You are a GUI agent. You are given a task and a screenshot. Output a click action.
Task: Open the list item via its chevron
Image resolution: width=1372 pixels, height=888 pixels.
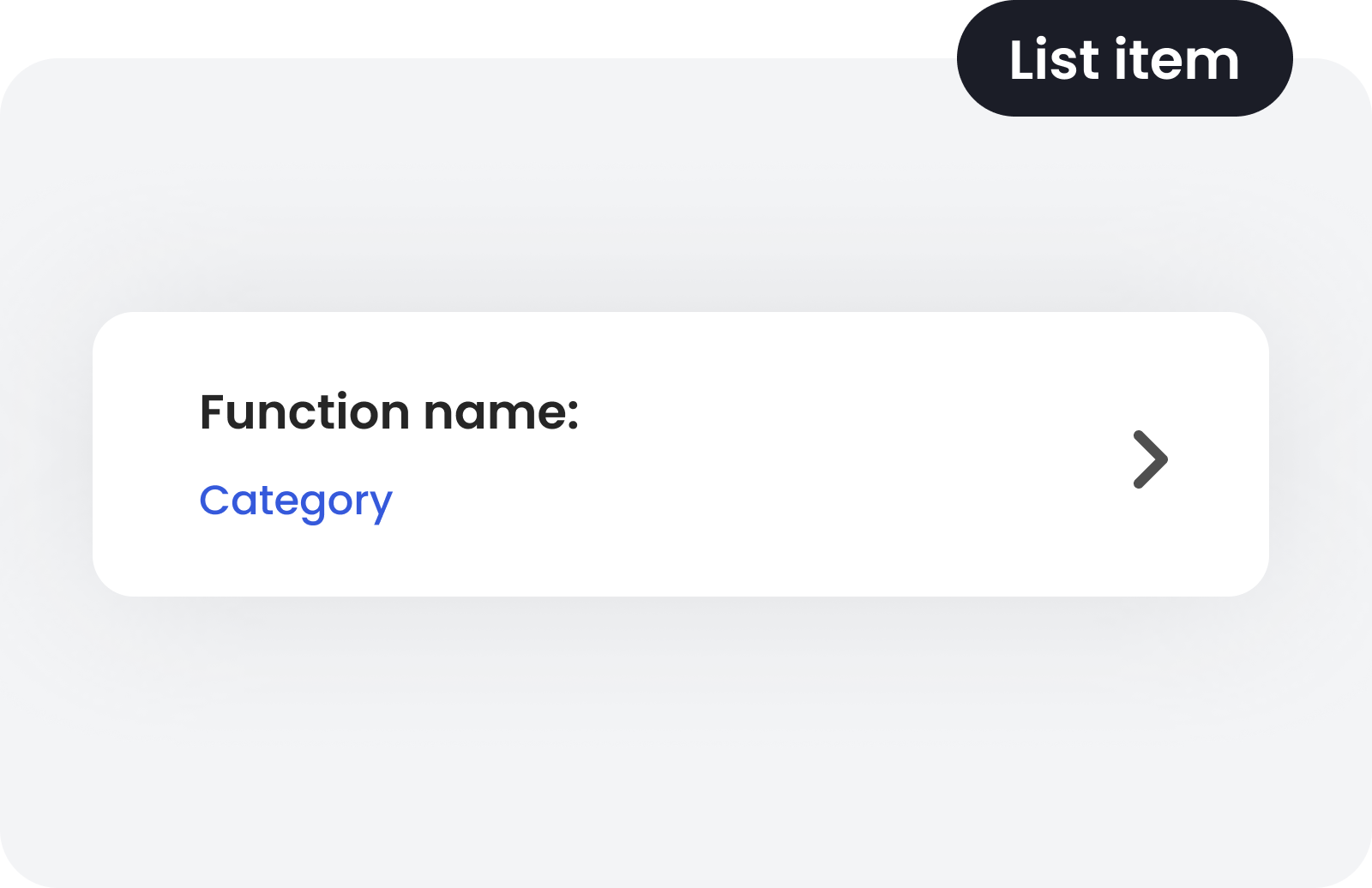[1150, 459]
